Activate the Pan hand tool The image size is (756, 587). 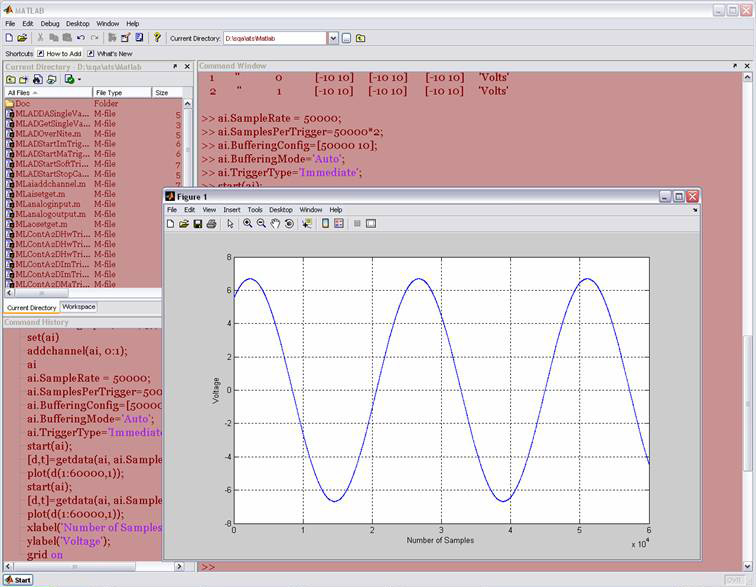(x=275, y=224)
